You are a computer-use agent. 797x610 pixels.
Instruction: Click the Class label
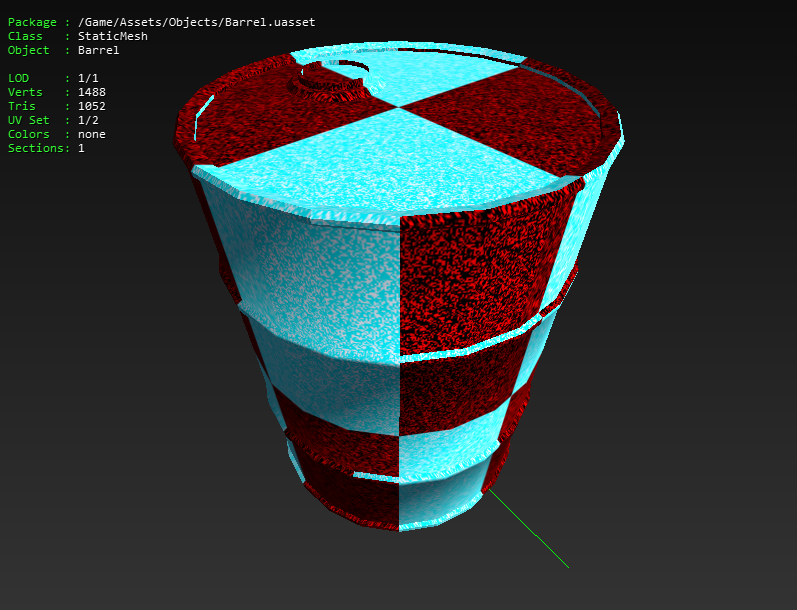pyautogui.click(x=25, y=36)
